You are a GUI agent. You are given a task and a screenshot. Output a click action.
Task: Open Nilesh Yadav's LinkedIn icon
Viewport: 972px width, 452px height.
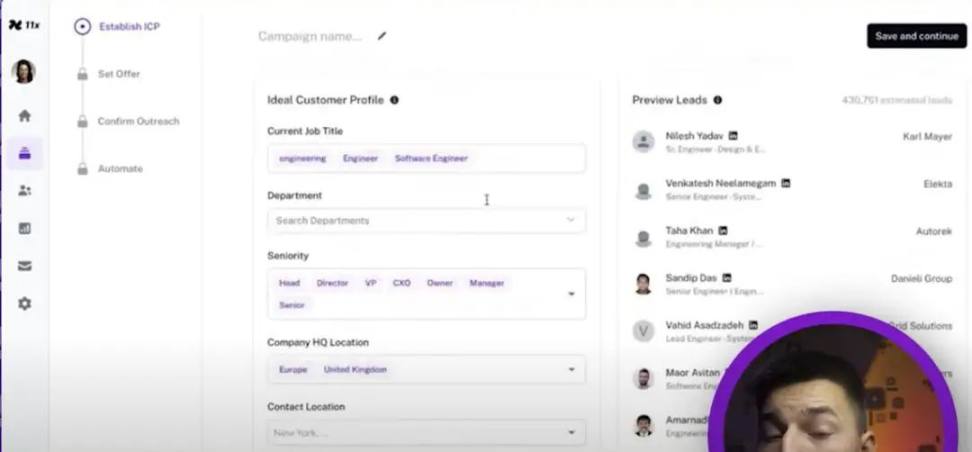coord(733,135)
